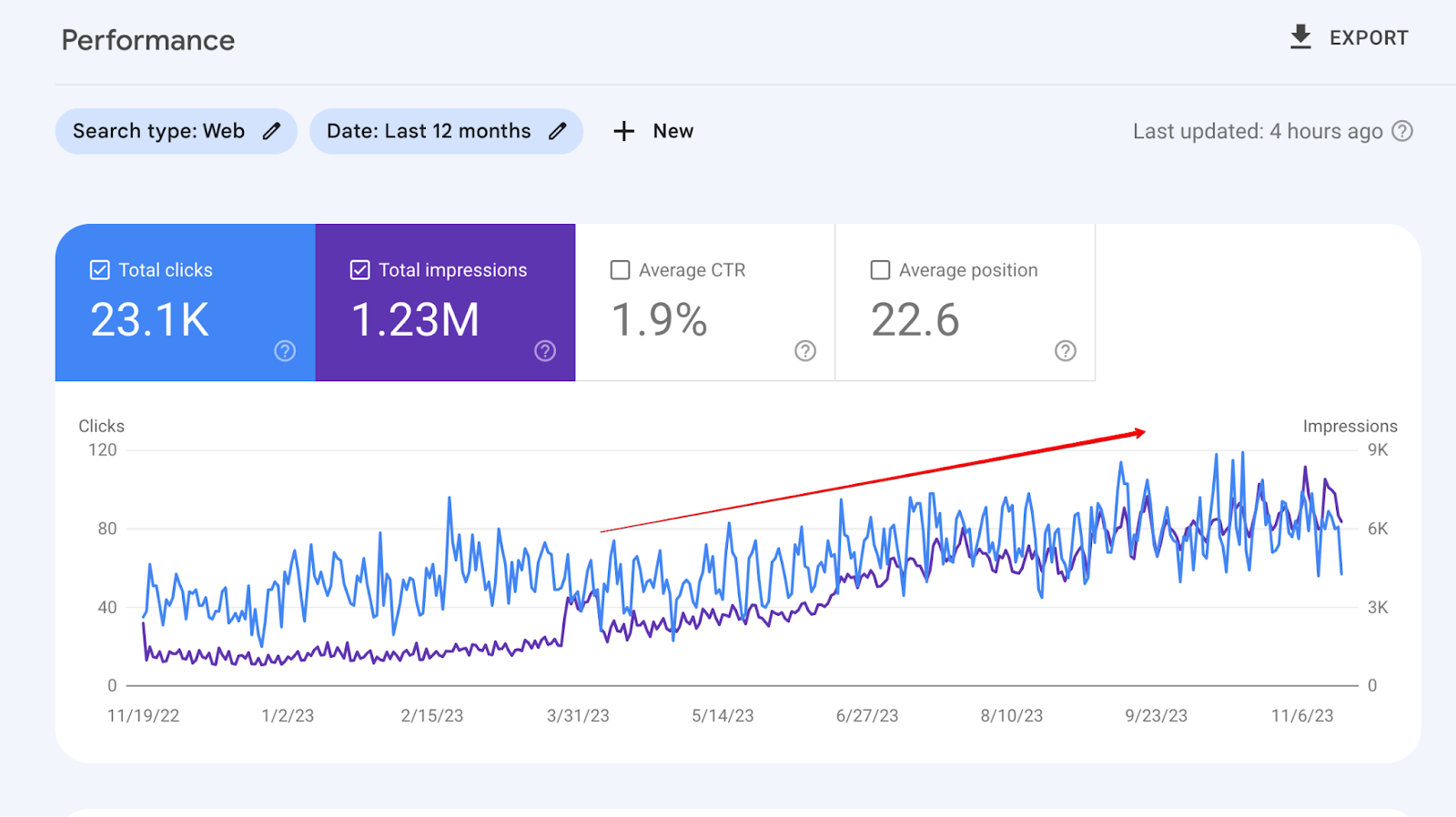
Task: Click the 5/14/23 date on chart axis
Action: point(723,716)
